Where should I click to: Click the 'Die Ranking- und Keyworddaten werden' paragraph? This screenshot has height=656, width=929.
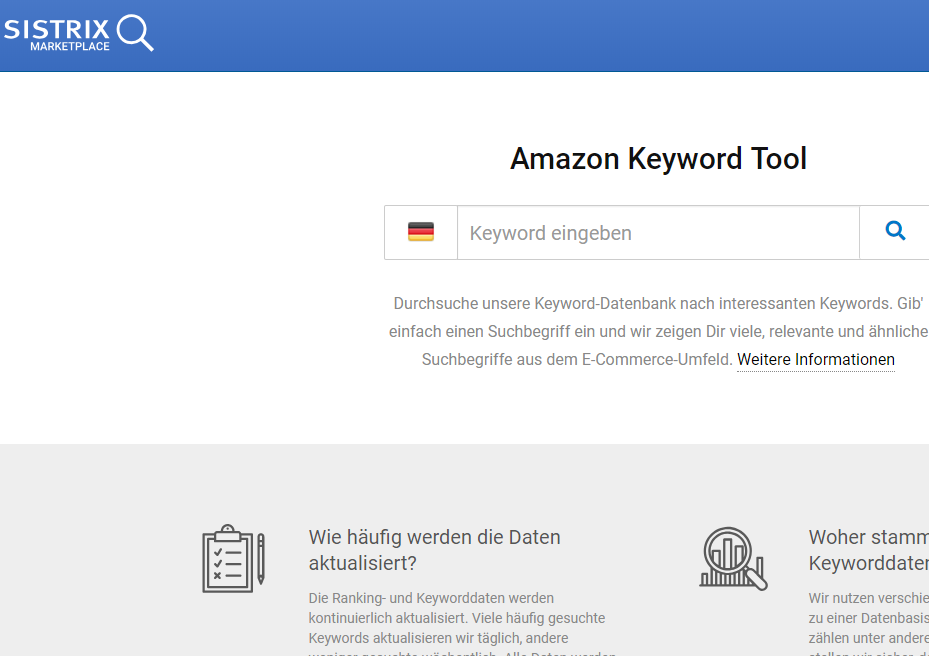pos(431,598)
